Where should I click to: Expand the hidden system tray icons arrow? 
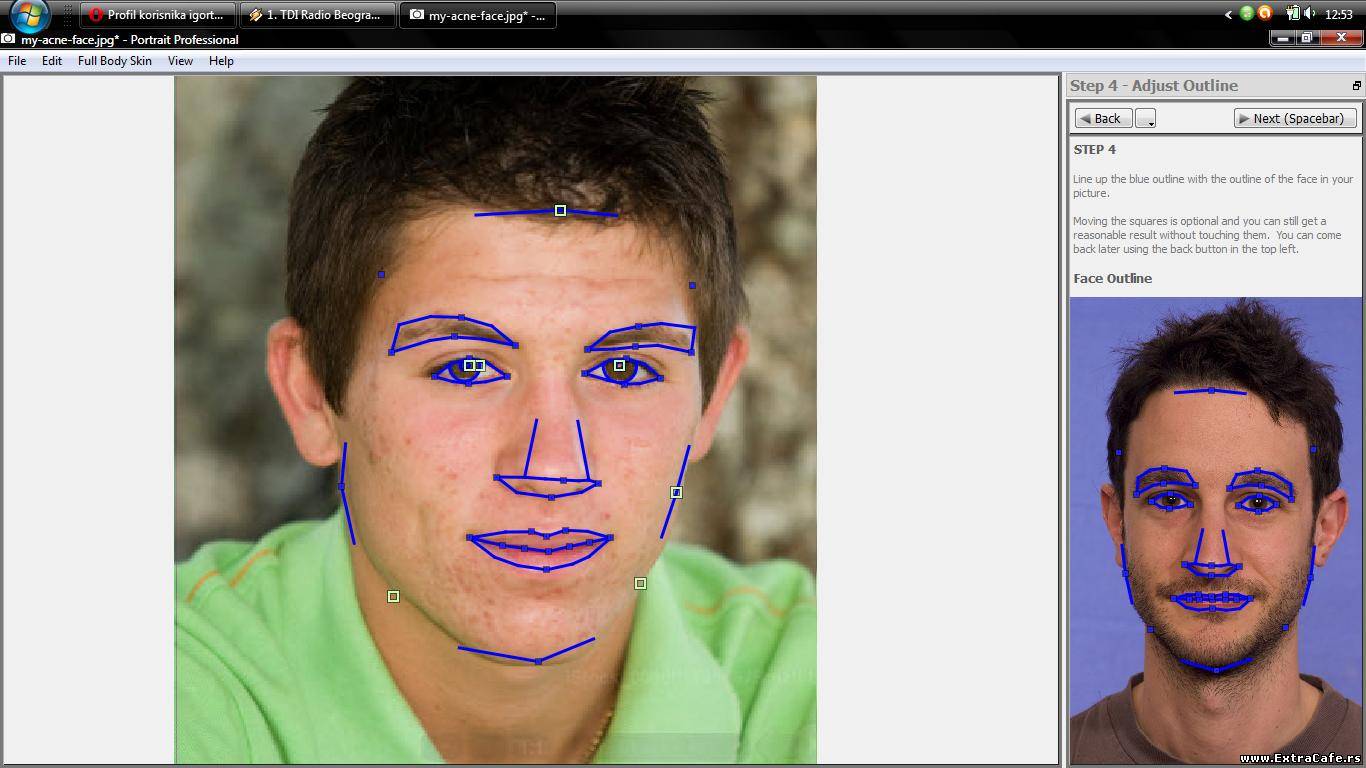1228,15
